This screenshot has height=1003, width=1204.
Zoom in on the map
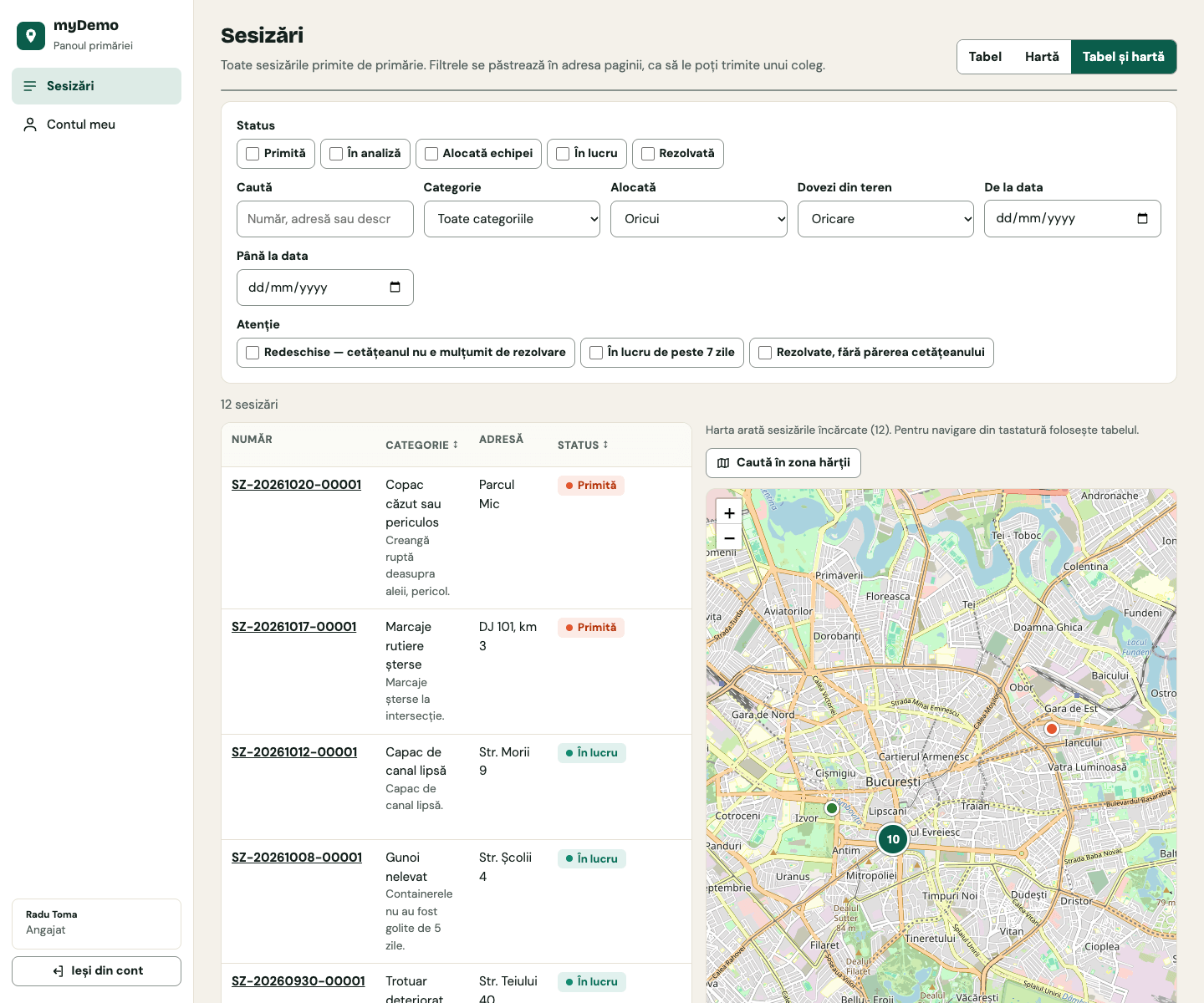[729, 512]
